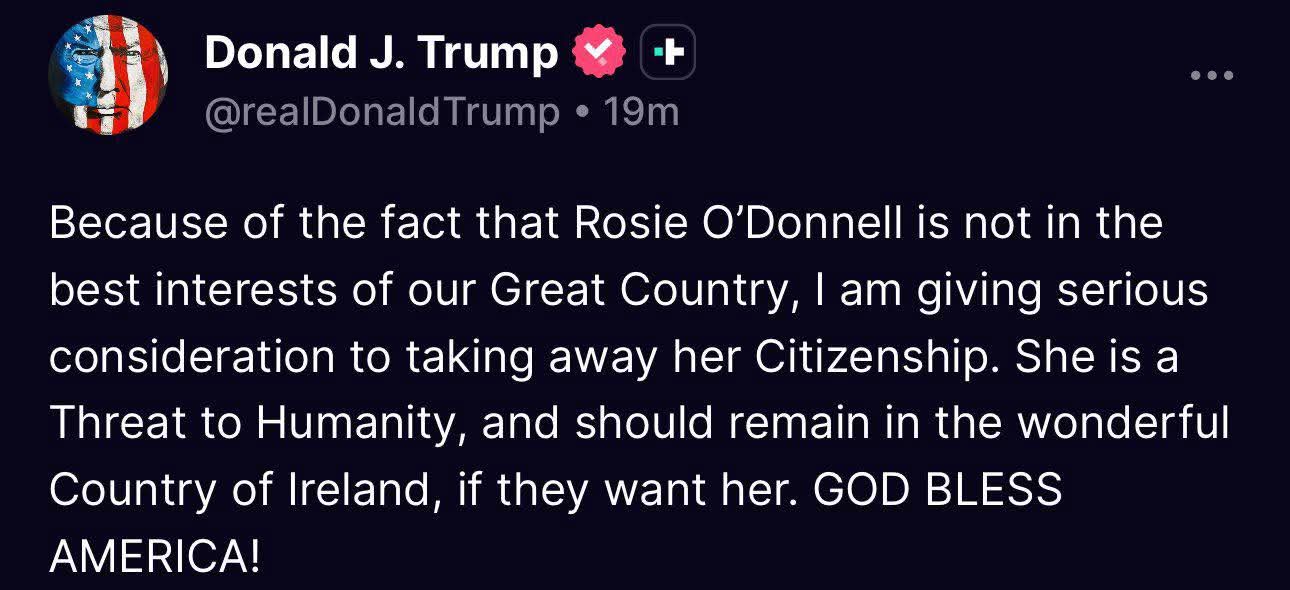Screen dimensions: 1290x590
Task: Click the "Donald J. Trump" display name
Action: [x=381, y=53]
